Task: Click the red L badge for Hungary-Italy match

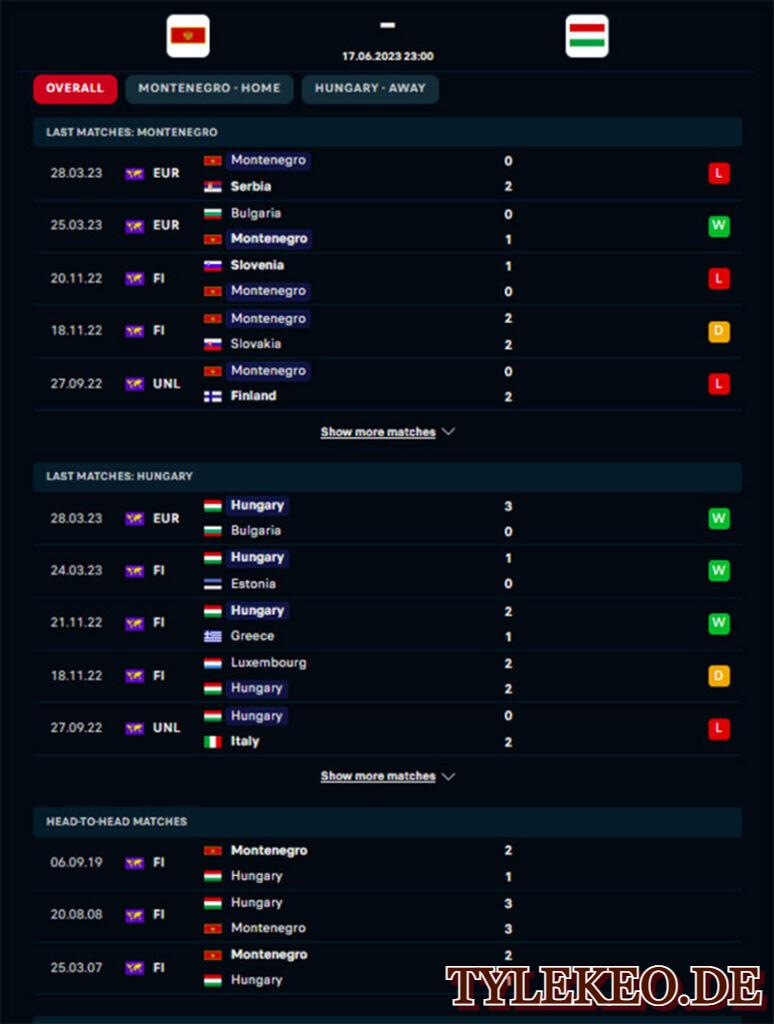Action: pos(718,728)
